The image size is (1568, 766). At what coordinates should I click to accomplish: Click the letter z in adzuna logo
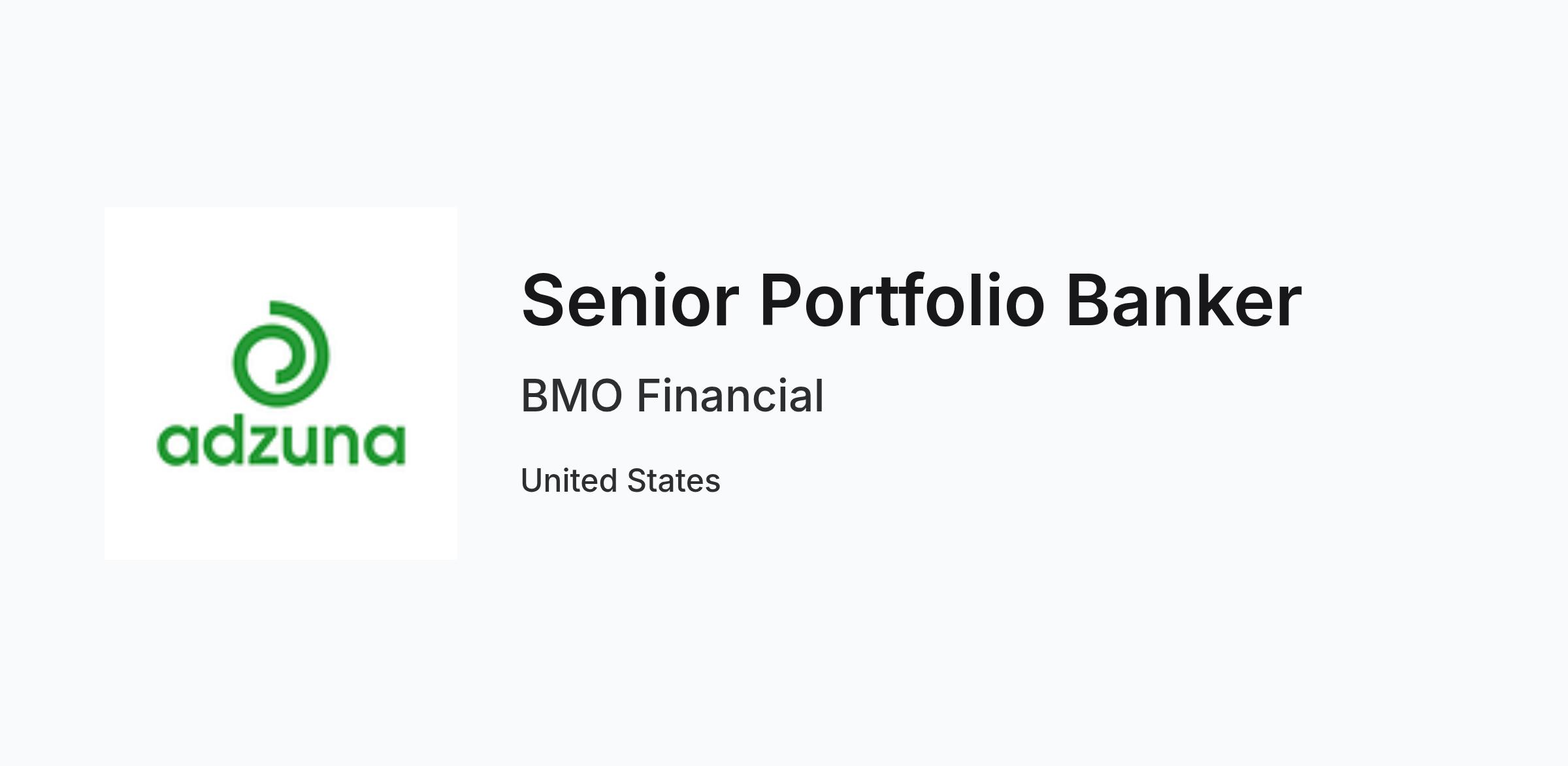click(265, 445)
